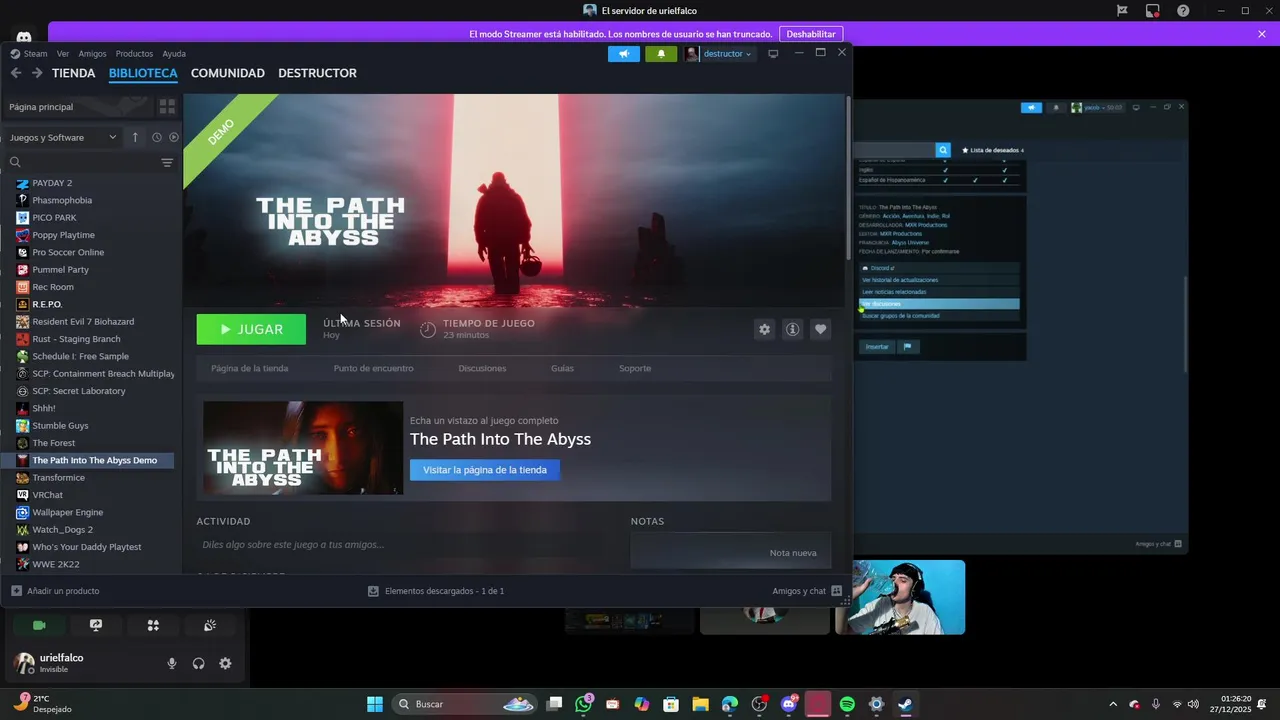This screenshot has width=1280, height=720.
Task: Open destructor account dropdown
Action: (727, 54)
